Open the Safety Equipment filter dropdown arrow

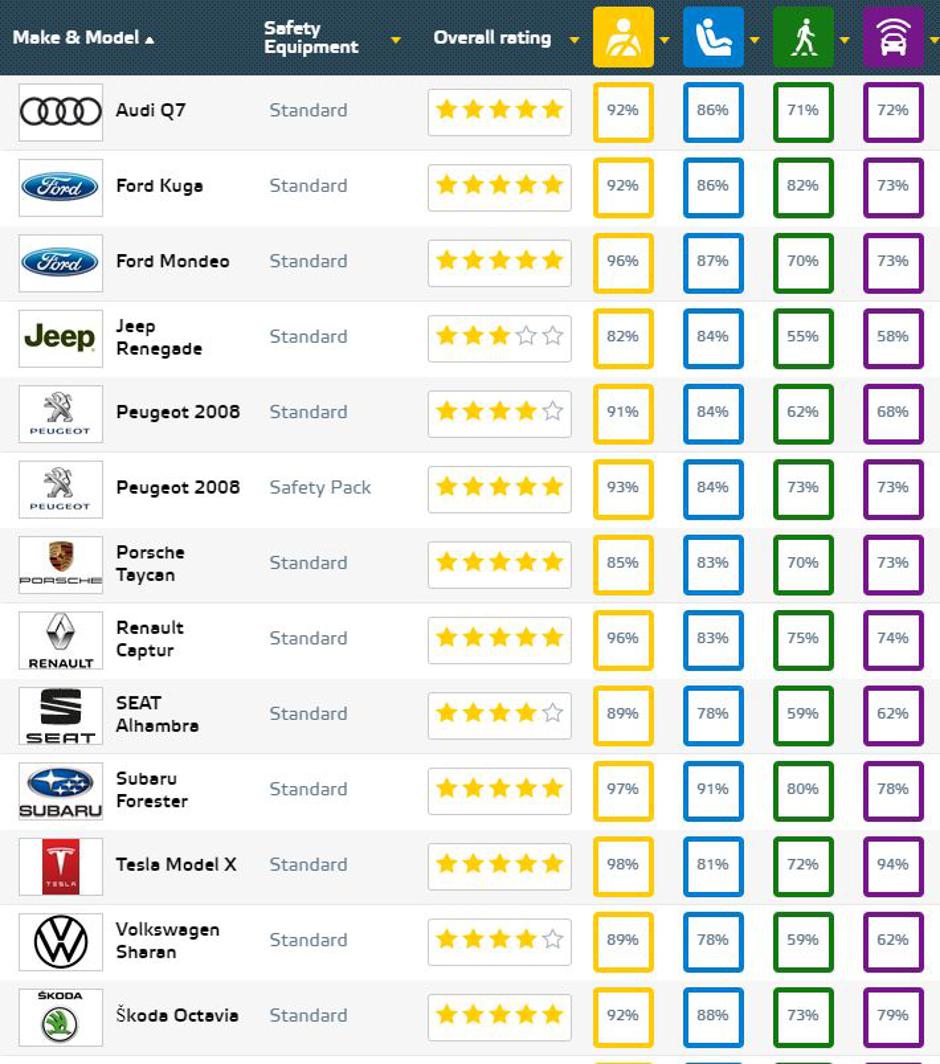[x=396, y=40]
